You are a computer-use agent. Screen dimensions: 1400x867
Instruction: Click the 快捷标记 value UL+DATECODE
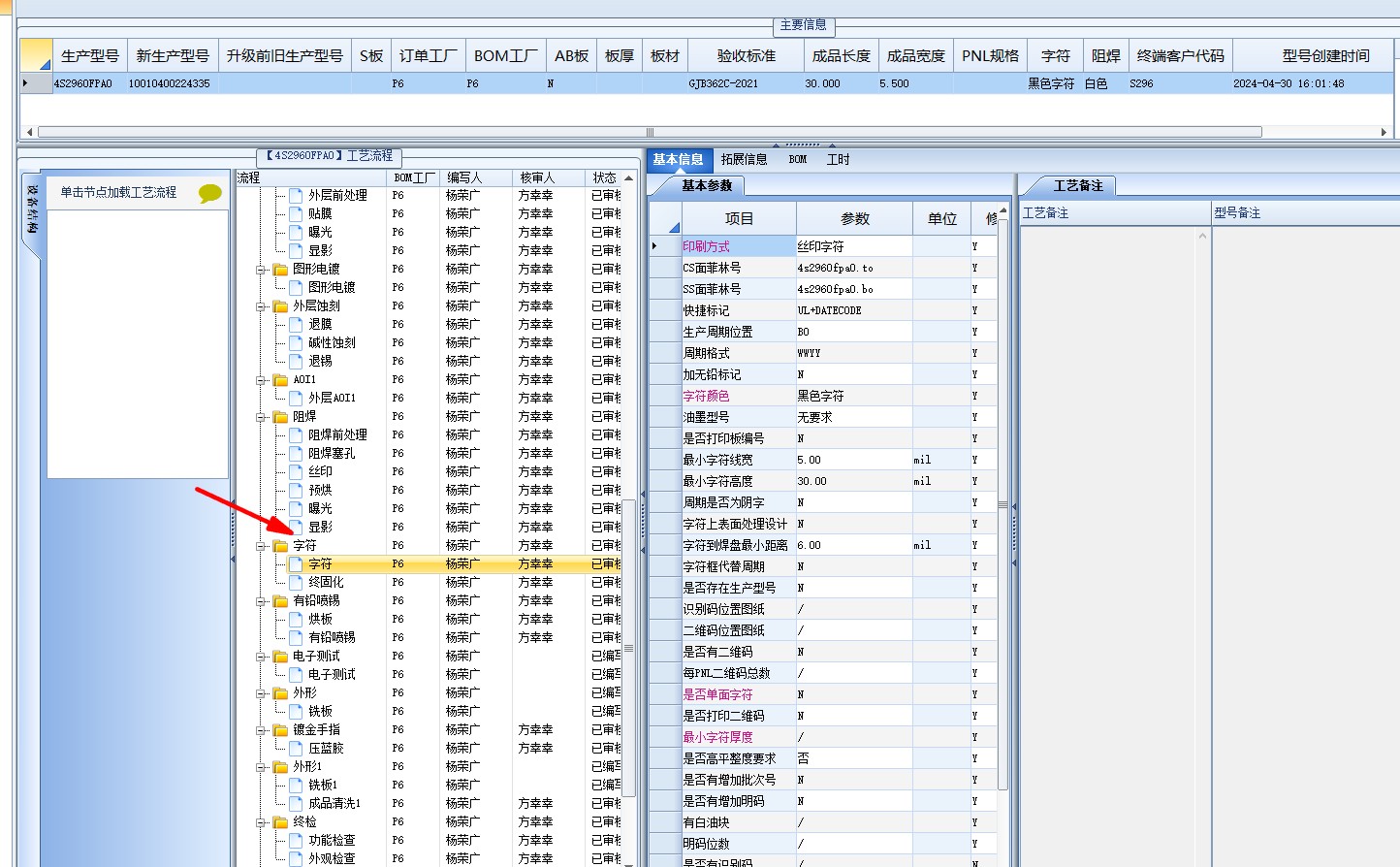[853, 310]
